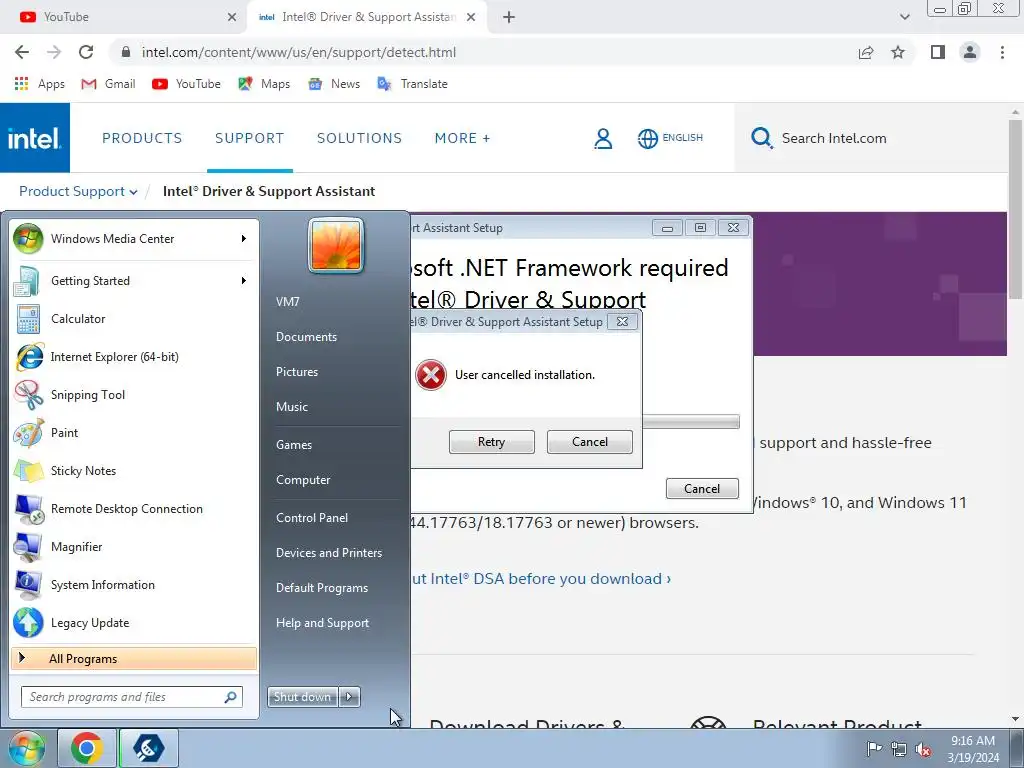Open Apps shortcut in bookmarks bar
Image resolution: width=1024 pixels, height=768 pixels.
click(x=39, y=84)
